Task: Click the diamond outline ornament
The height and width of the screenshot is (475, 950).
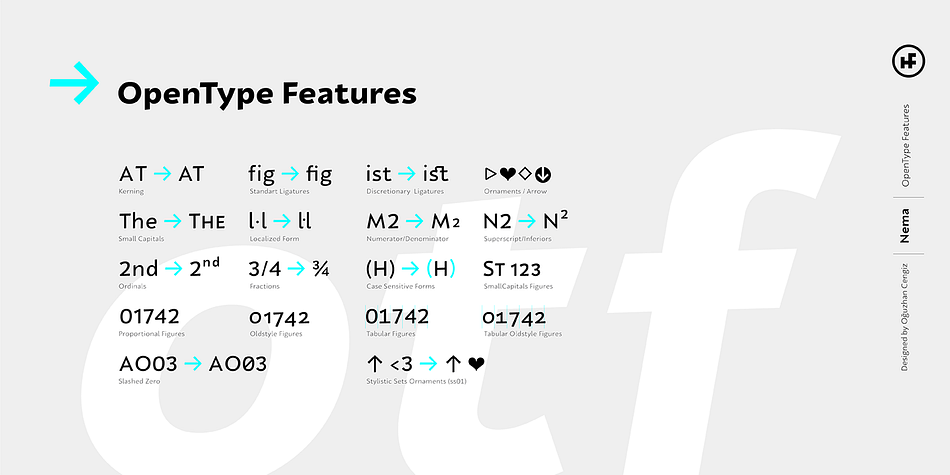Action: pos(525,174)
